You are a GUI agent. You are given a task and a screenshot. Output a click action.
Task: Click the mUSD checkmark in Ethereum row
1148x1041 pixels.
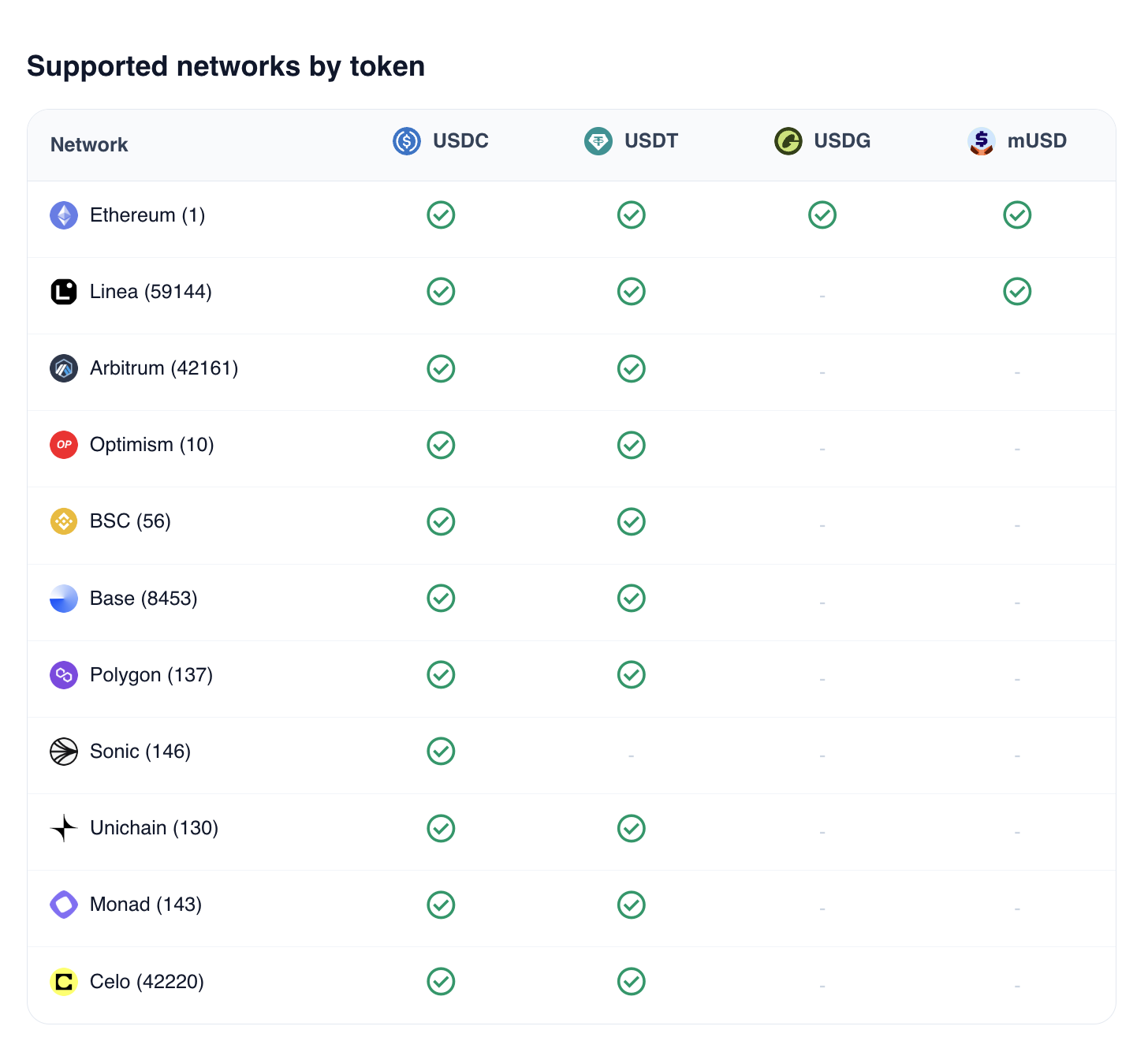click(x=1017, y=215)
